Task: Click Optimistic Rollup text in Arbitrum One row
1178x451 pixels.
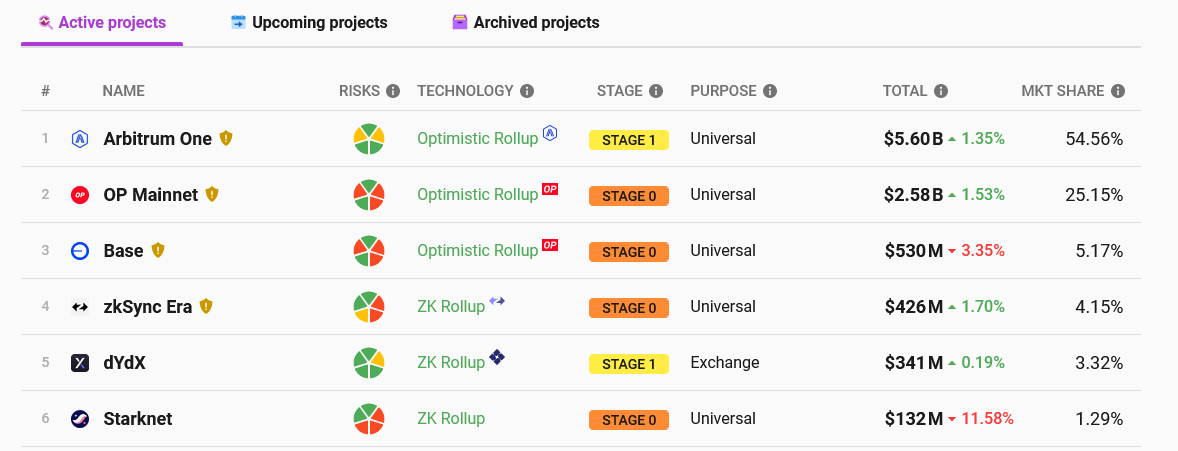Action: point(478,139)
